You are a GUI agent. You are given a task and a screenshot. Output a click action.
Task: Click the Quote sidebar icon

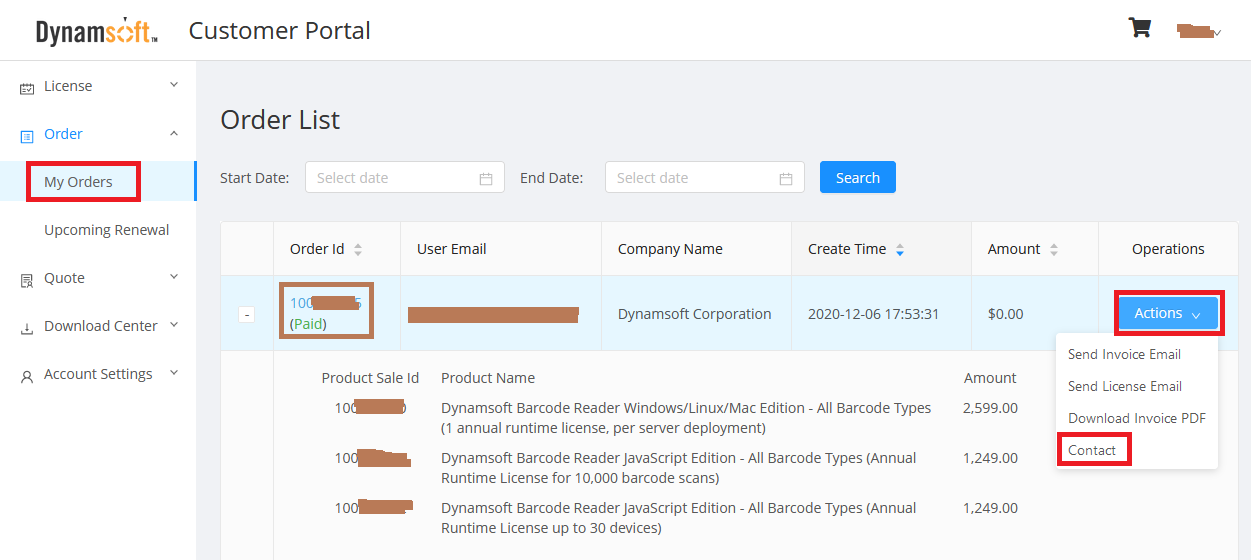click(x=27, y=280)
